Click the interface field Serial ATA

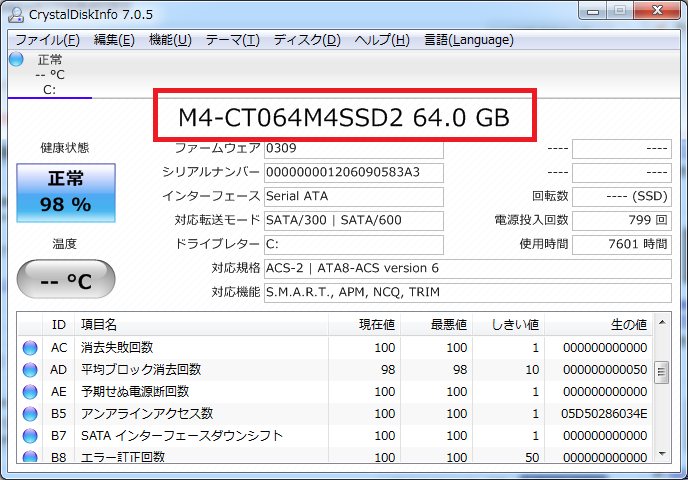point(354,197)
